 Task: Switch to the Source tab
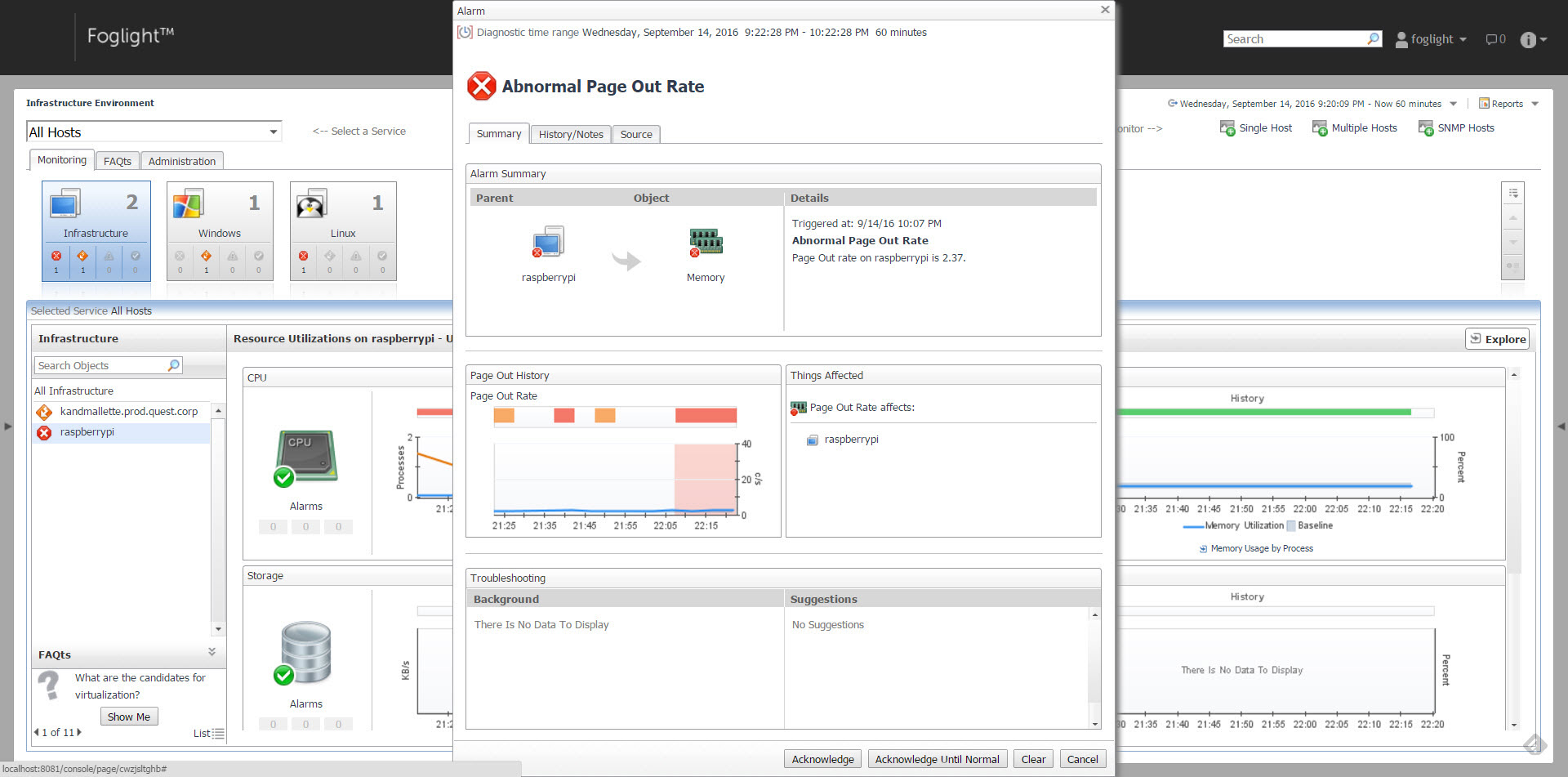tap(636, 135)
